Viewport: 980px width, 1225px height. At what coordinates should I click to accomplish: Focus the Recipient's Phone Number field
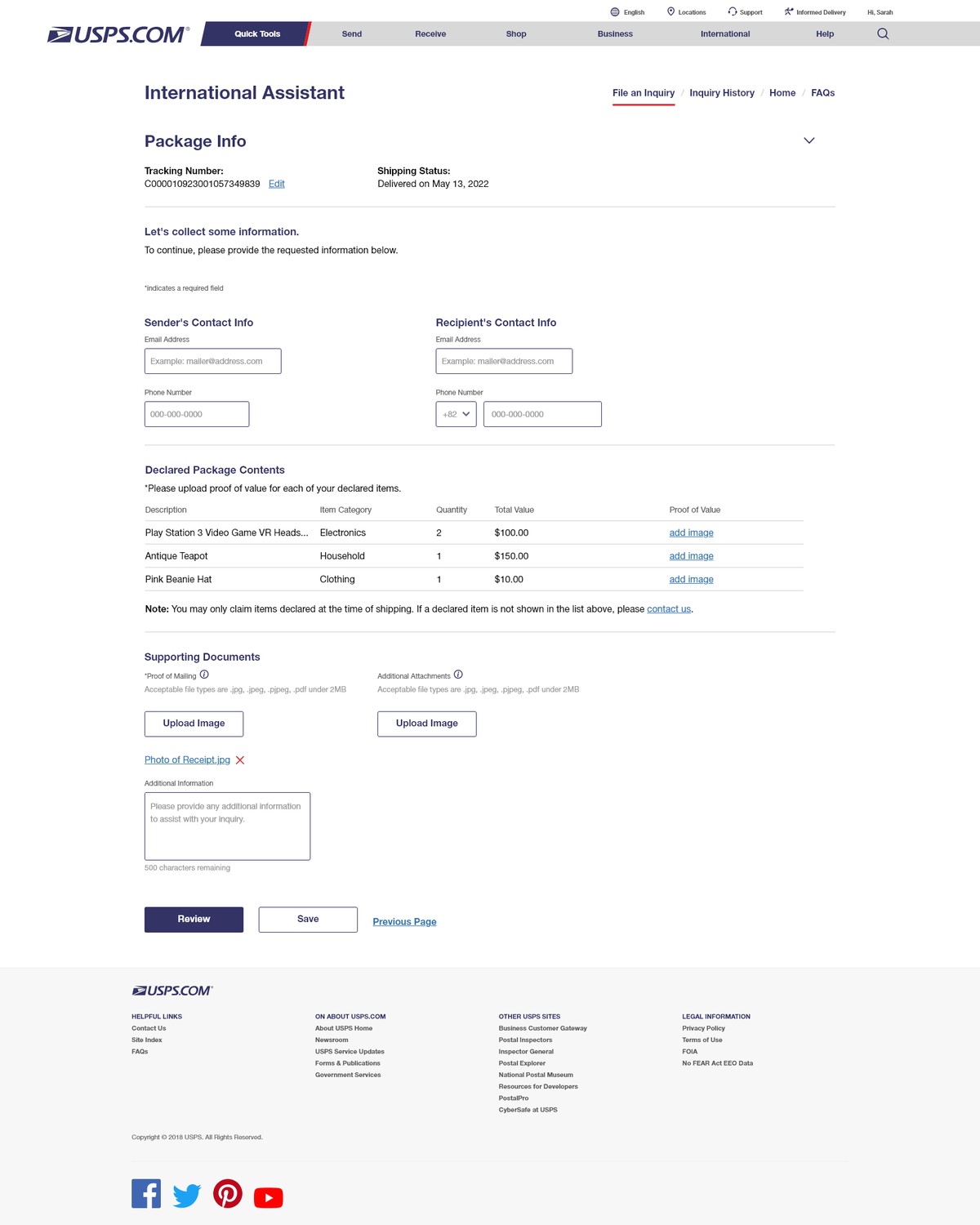(542, 414)
